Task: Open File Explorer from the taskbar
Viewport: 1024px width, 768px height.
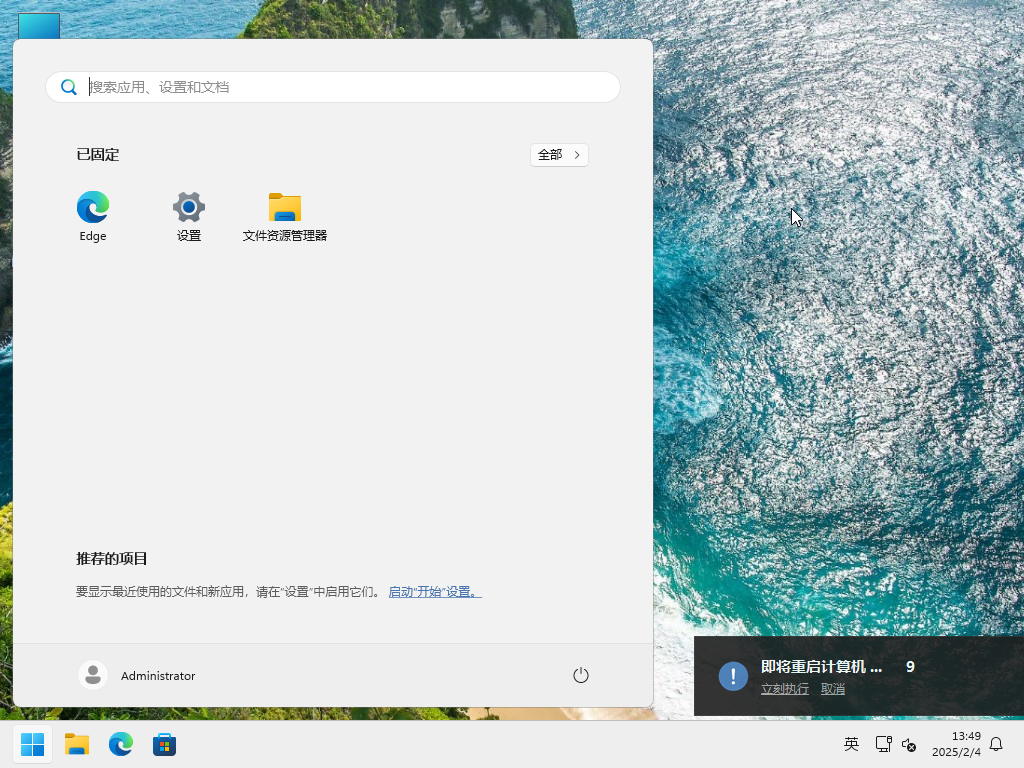Action: [x=77, y=744]
